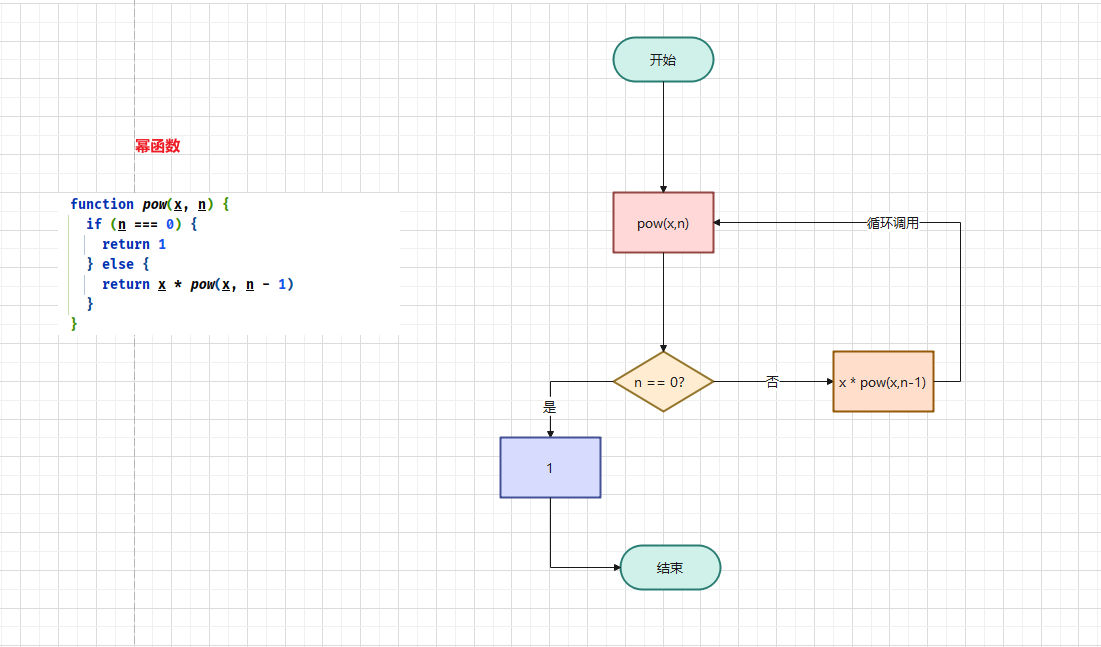This screenshot has height=647, width=1101.
Task: Click the function pow(x, n) code line
Action: click(150, 204)
